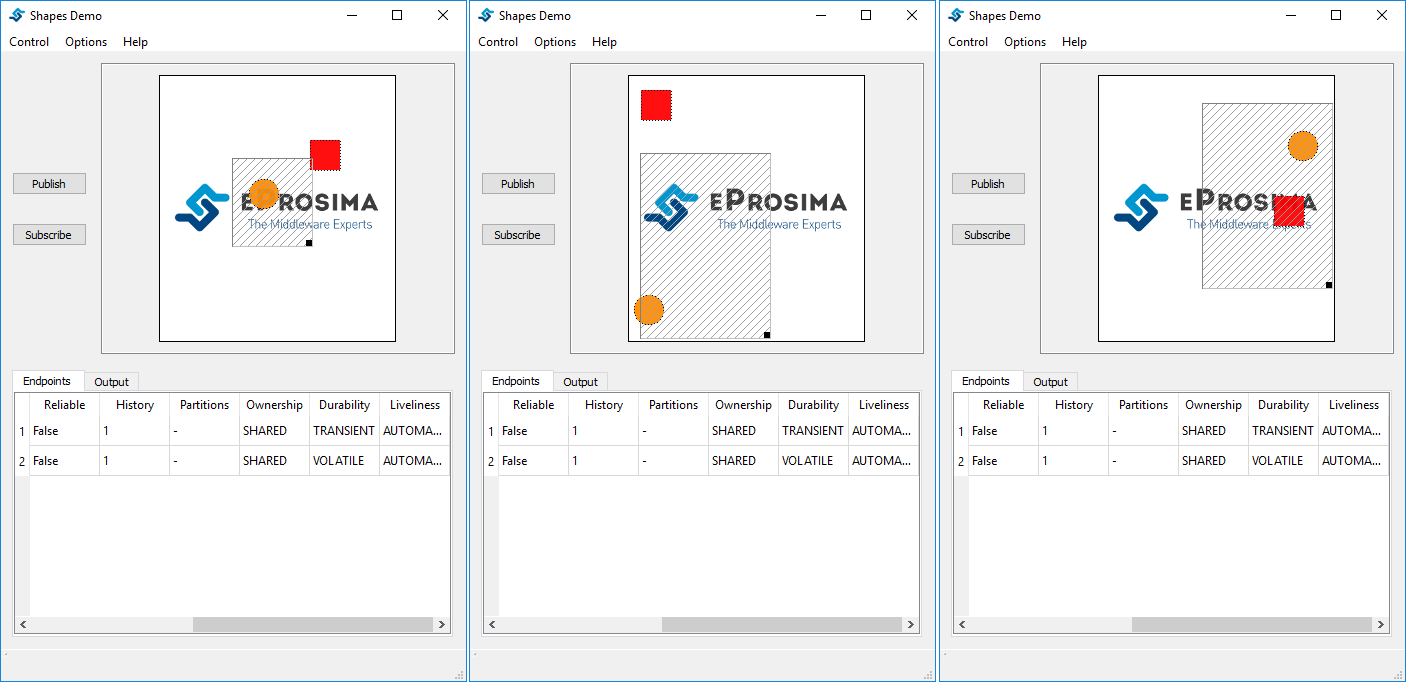Click Durability column header in middle window

[x=814, y=405]
